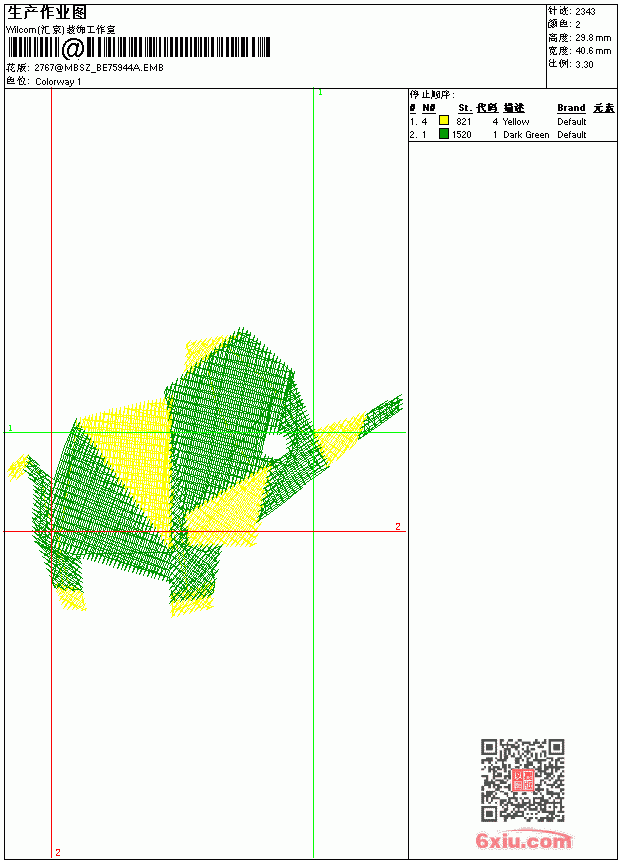The image size is (620, 860).
Task: Click the Brand column header
Action: pyautogui.click(x=571, y=108)
